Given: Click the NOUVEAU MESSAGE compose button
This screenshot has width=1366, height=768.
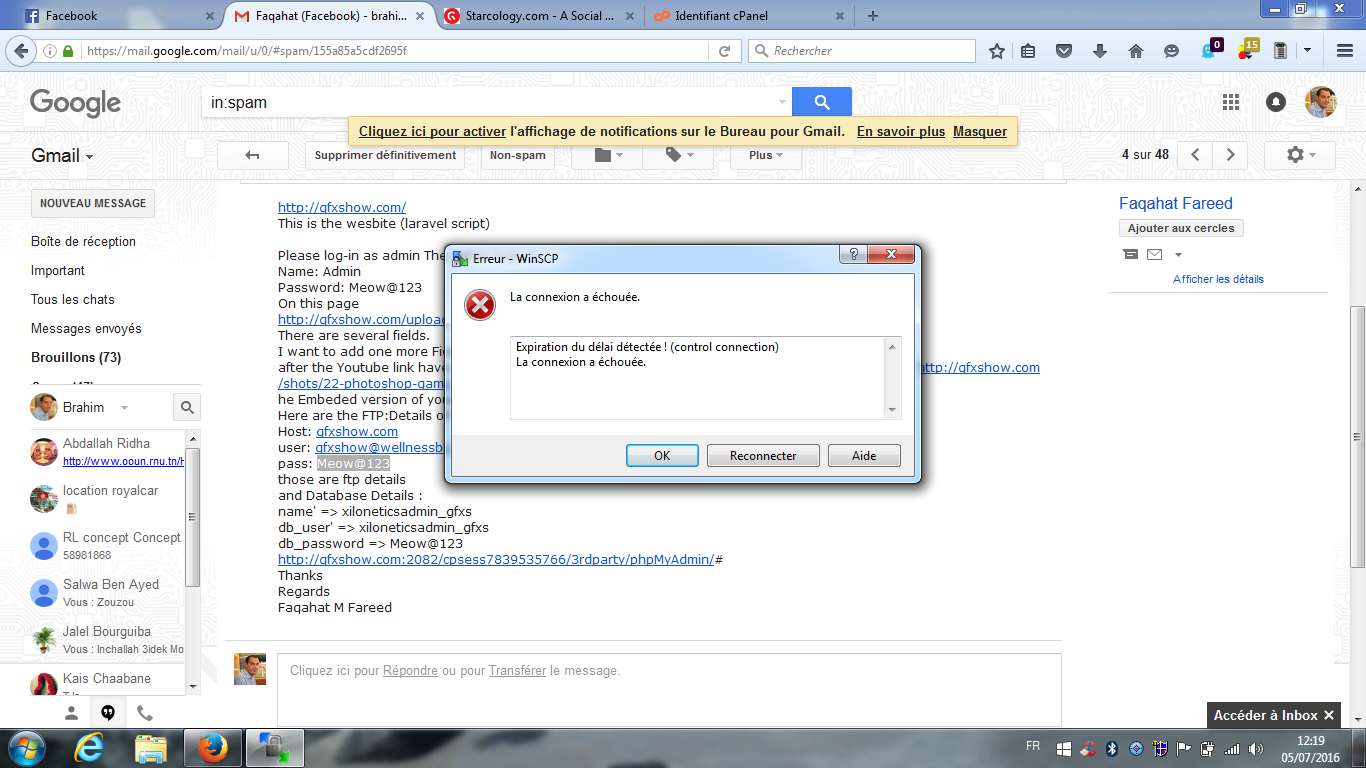Looking at the screenshot, I should pos(93,203).
